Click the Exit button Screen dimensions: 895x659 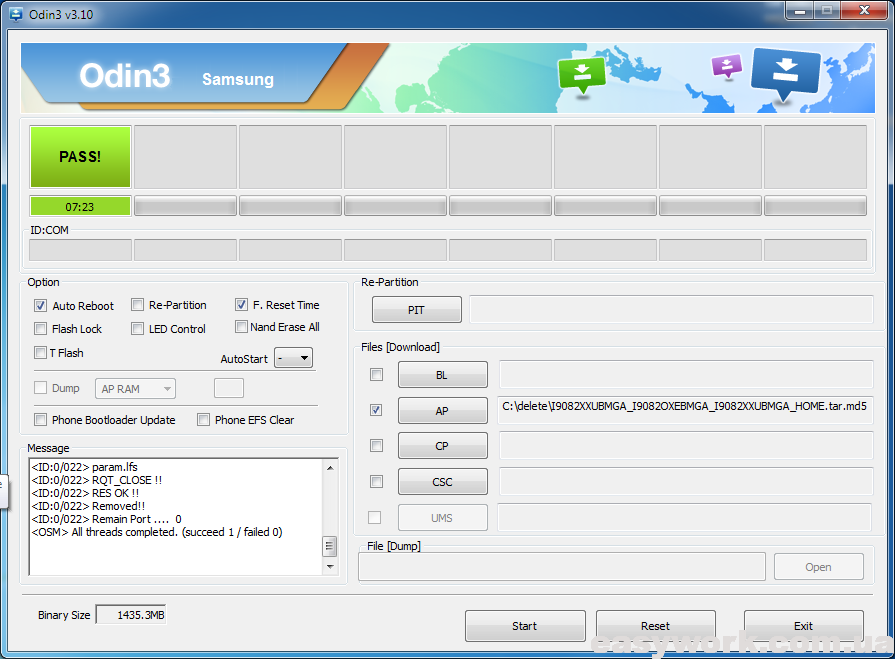pos(803,626)
